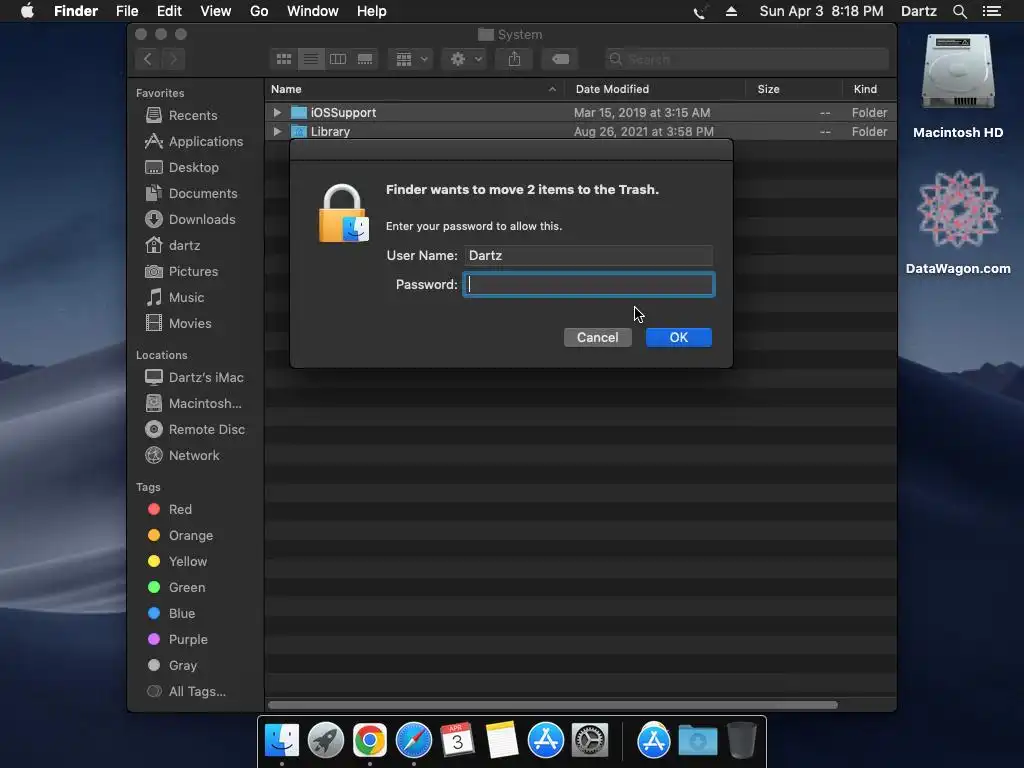Select Pictures in the sidebar
Screen dimensions: 1024x768
[x=181, y=271]
